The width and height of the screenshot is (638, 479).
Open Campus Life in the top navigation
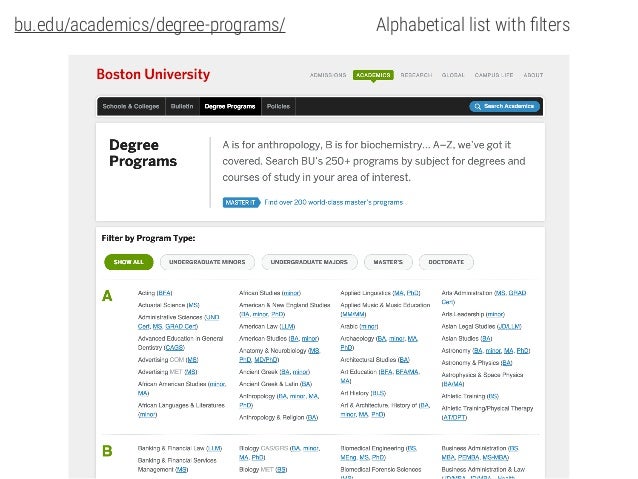coord(494,75)
